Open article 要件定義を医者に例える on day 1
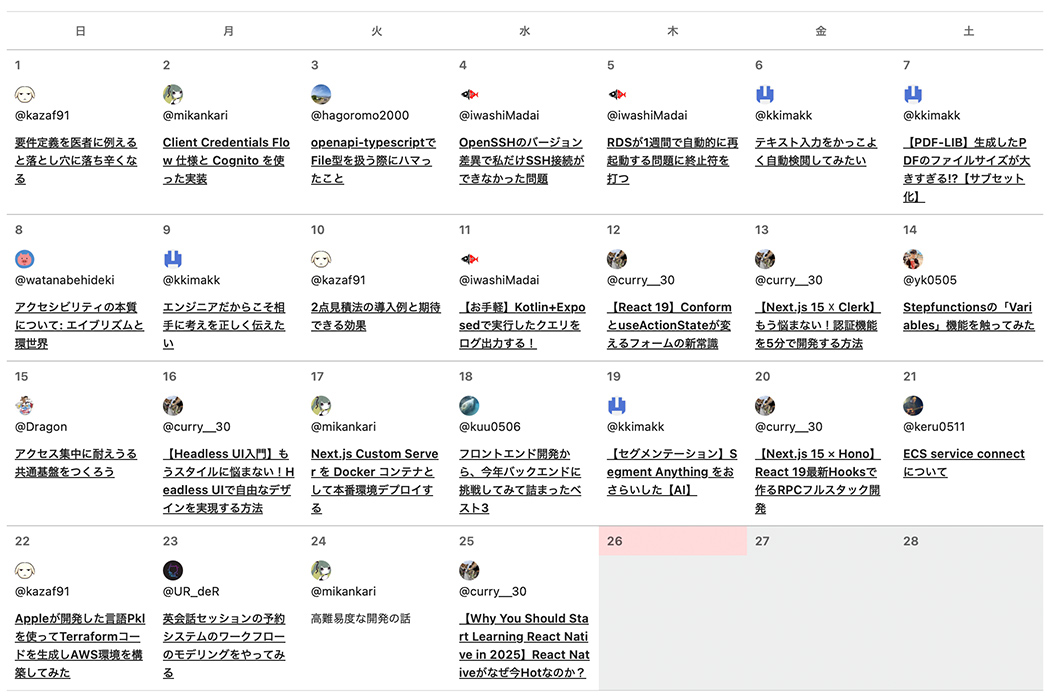 [76, 161]
